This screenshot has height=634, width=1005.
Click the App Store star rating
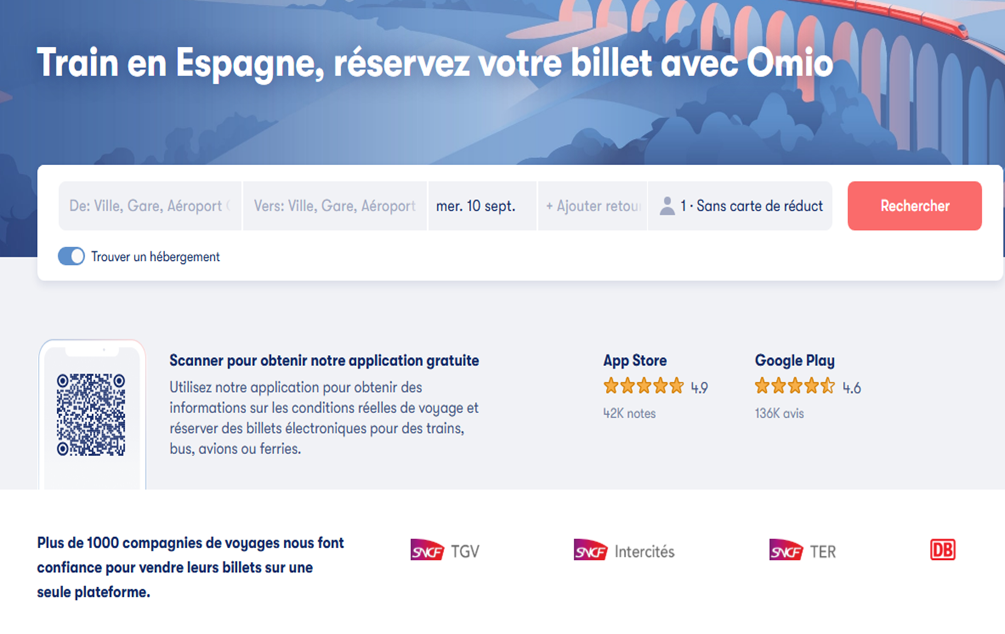point(644,386)
